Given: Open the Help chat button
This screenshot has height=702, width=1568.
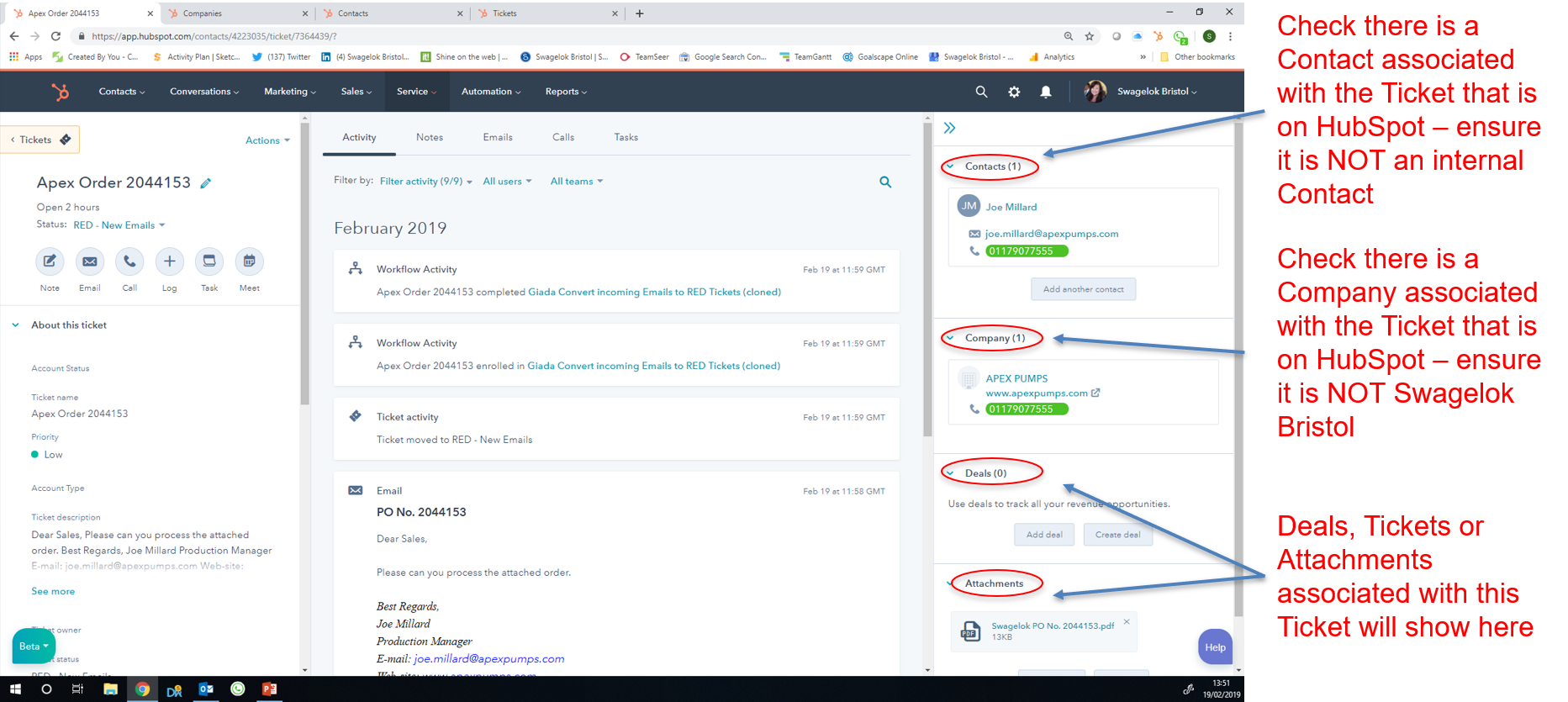Looking at the screenshot, I should [x=1216, y=647].
